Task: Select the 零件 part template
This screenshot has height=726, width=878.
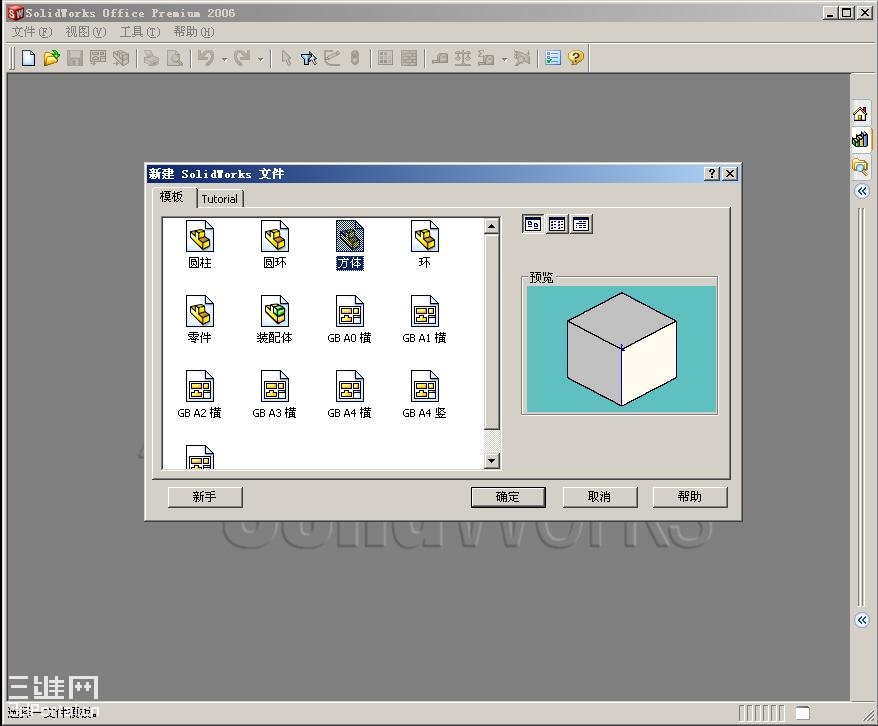Action: click(x=200, y=320)
